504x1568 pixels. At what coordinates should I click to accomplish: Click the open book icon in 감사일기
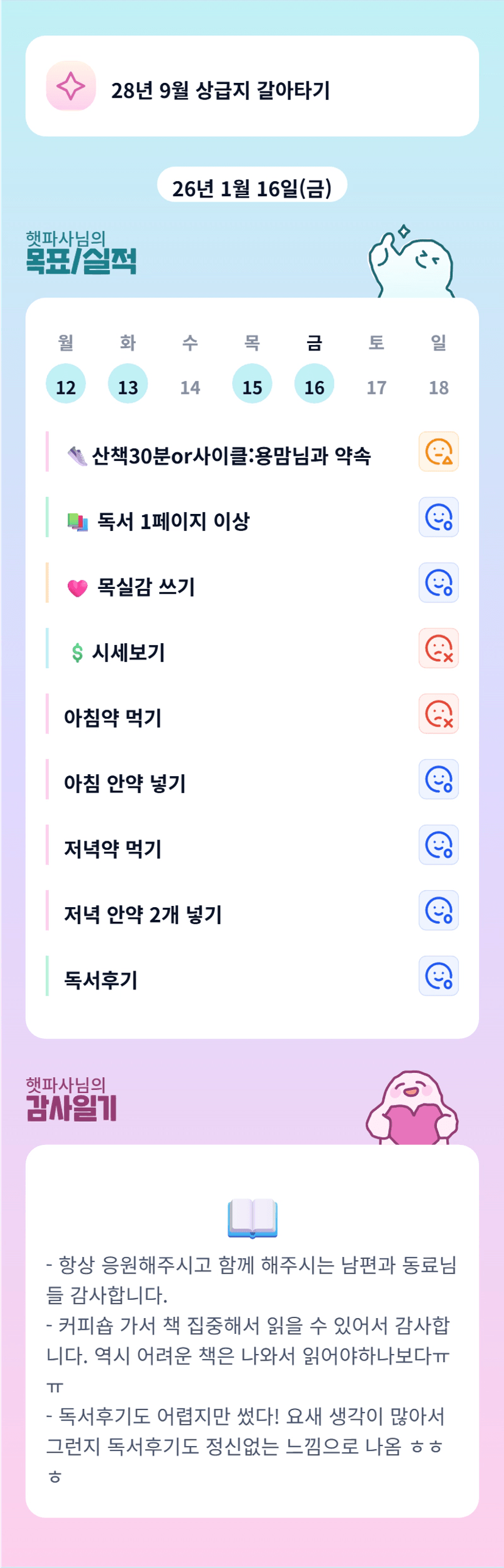(x=252, y=1219)
